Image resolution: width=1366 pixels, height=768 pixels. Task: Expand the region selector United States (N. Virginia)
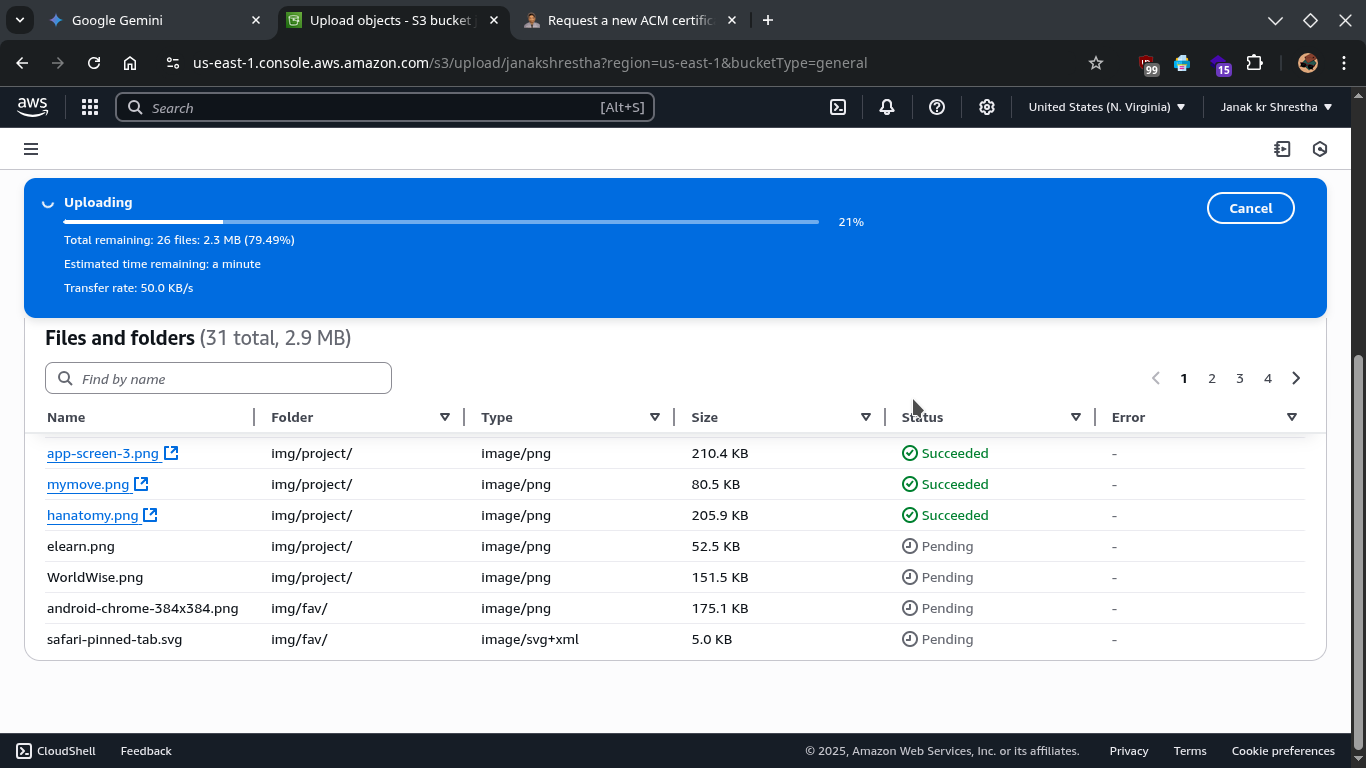click(1106, 107)
